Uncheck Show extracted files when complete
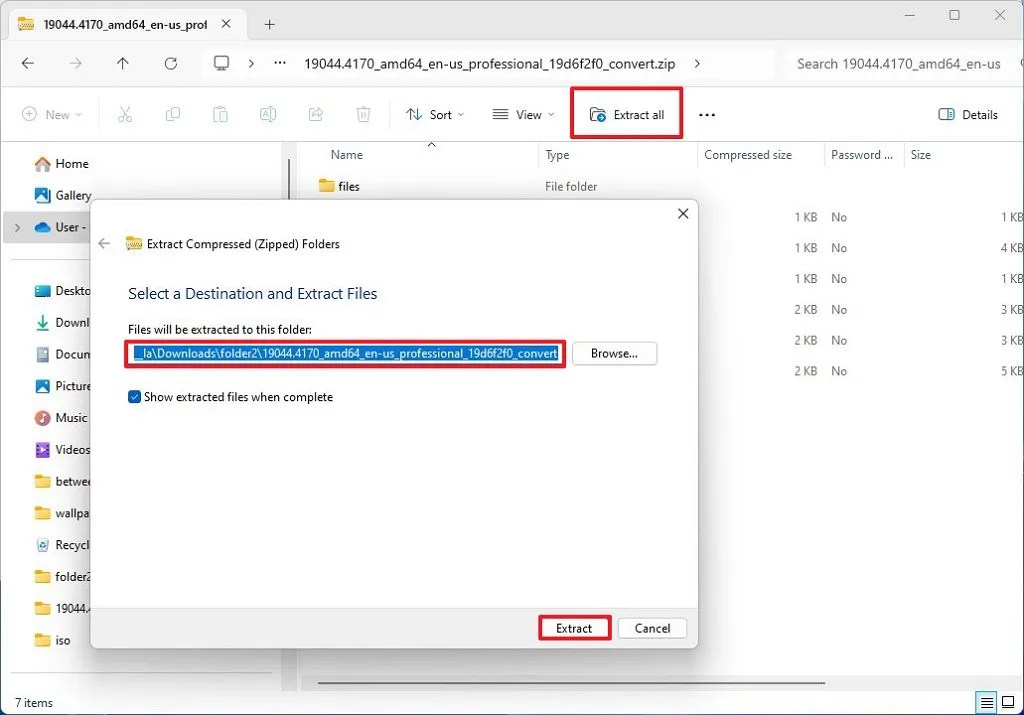This screenshot has width=1024, height=715. (x=134, y=396)
